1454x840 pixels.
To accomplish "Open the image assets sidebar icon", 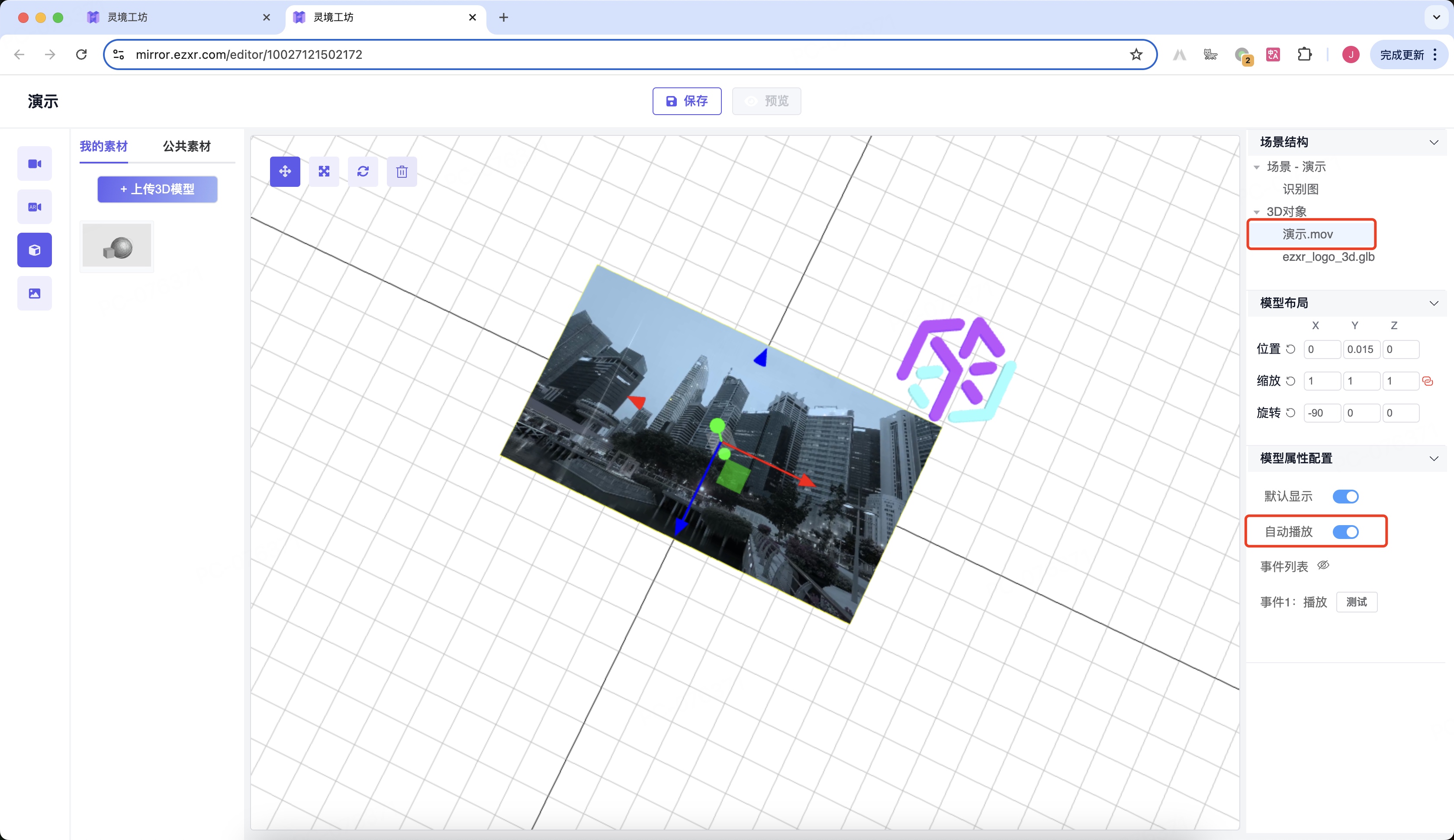I will click(x=35, y=294).
